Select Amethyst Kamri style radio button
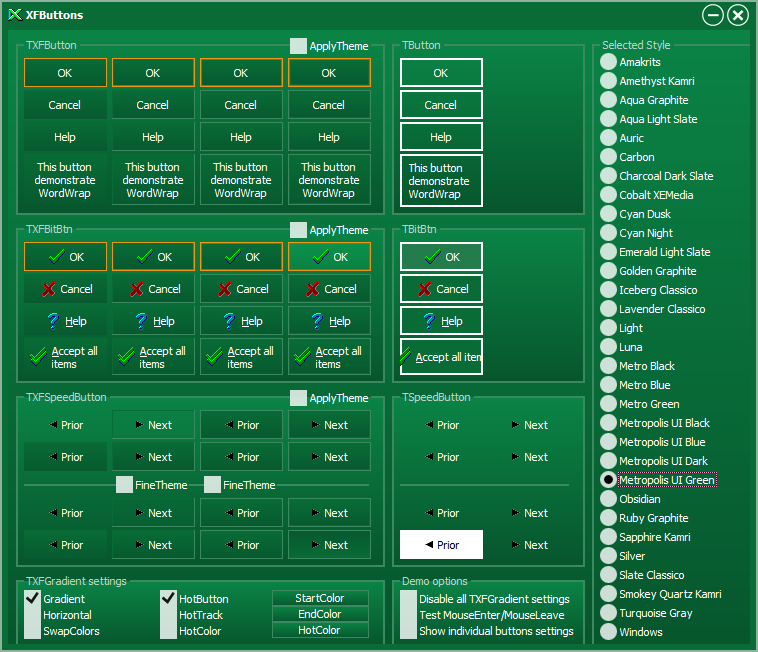Screen dimensions: 758x652 (608, 81)
